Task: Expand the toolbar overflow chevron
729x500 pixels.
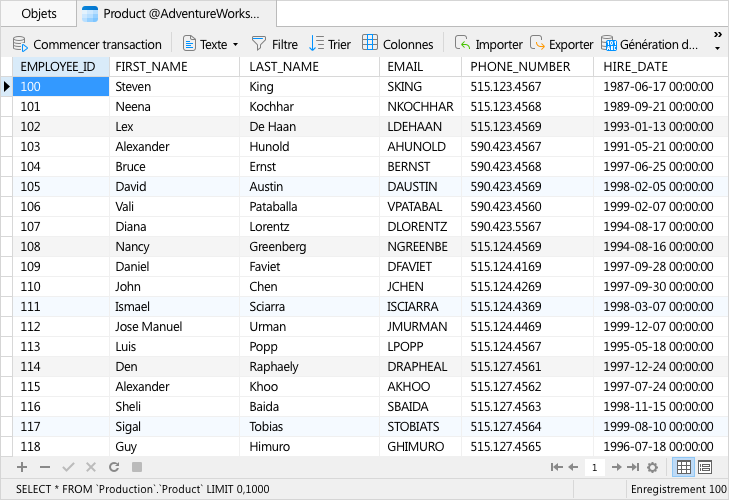Action: point(717,41)
